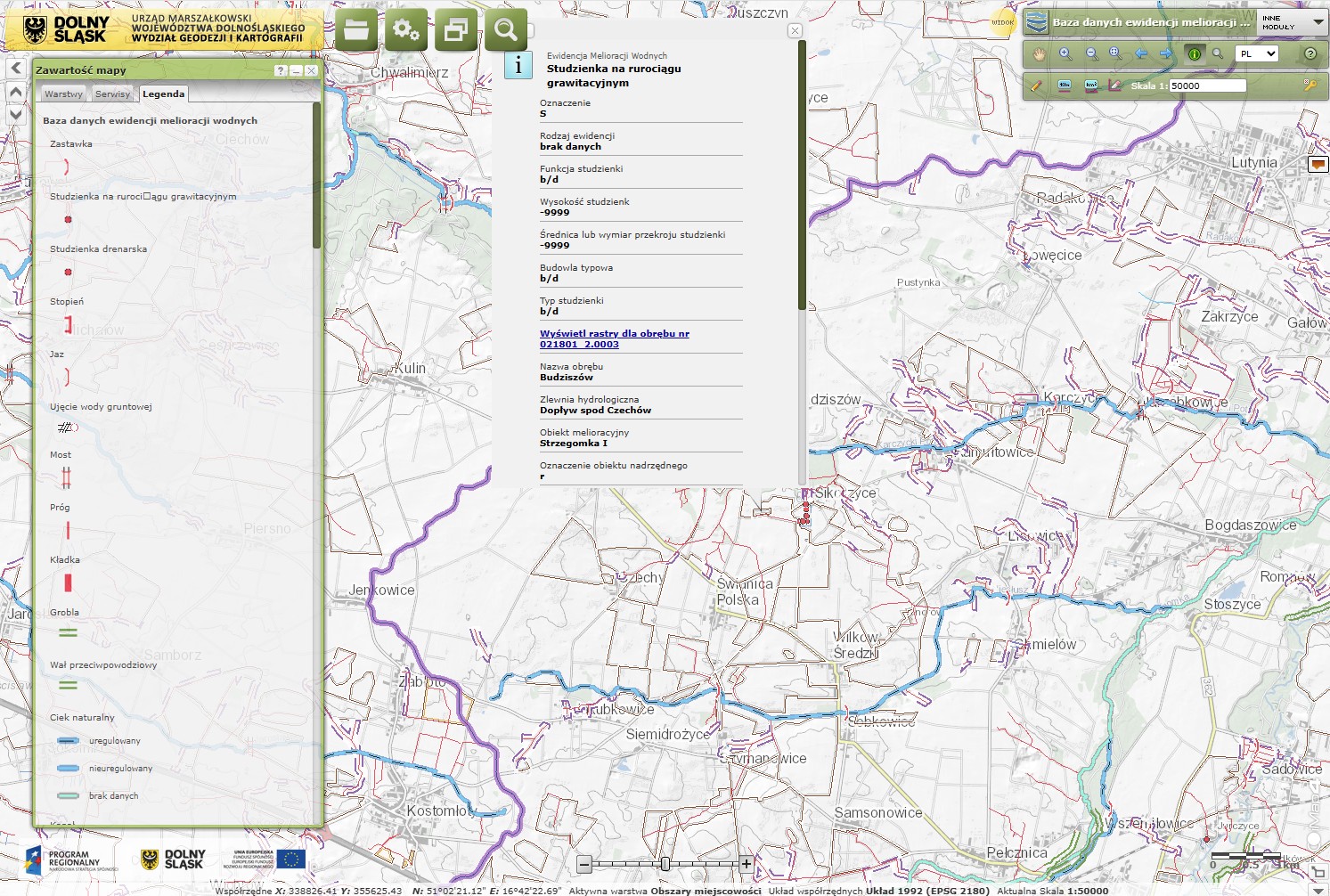Click the orange overview icon at the right edge

pyautogui.click(x=1318, y=164)
